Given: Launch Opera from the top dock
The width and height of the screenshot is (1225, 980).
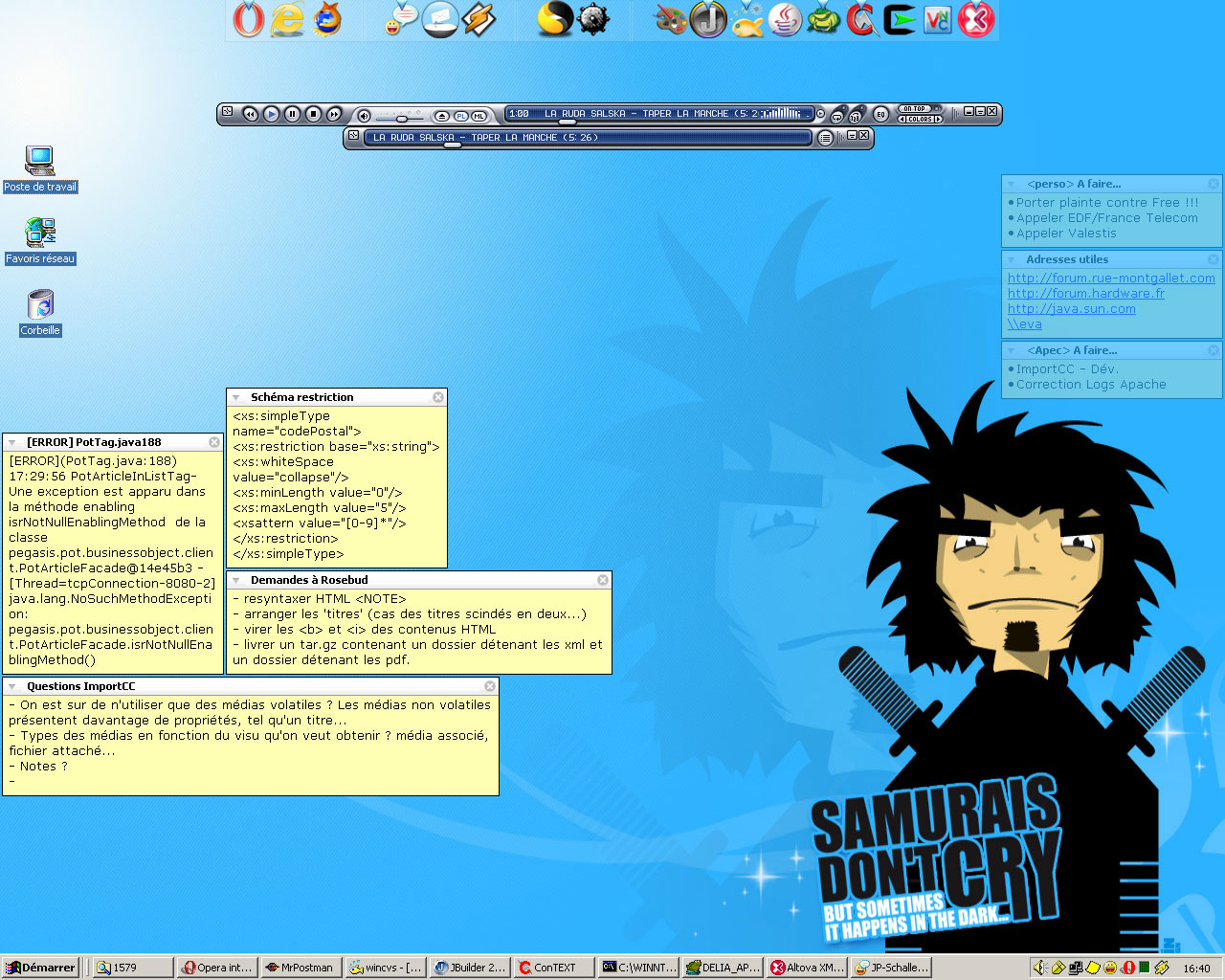Looking at the screenshot, I should pyautogui.click(x=248, y=19).
